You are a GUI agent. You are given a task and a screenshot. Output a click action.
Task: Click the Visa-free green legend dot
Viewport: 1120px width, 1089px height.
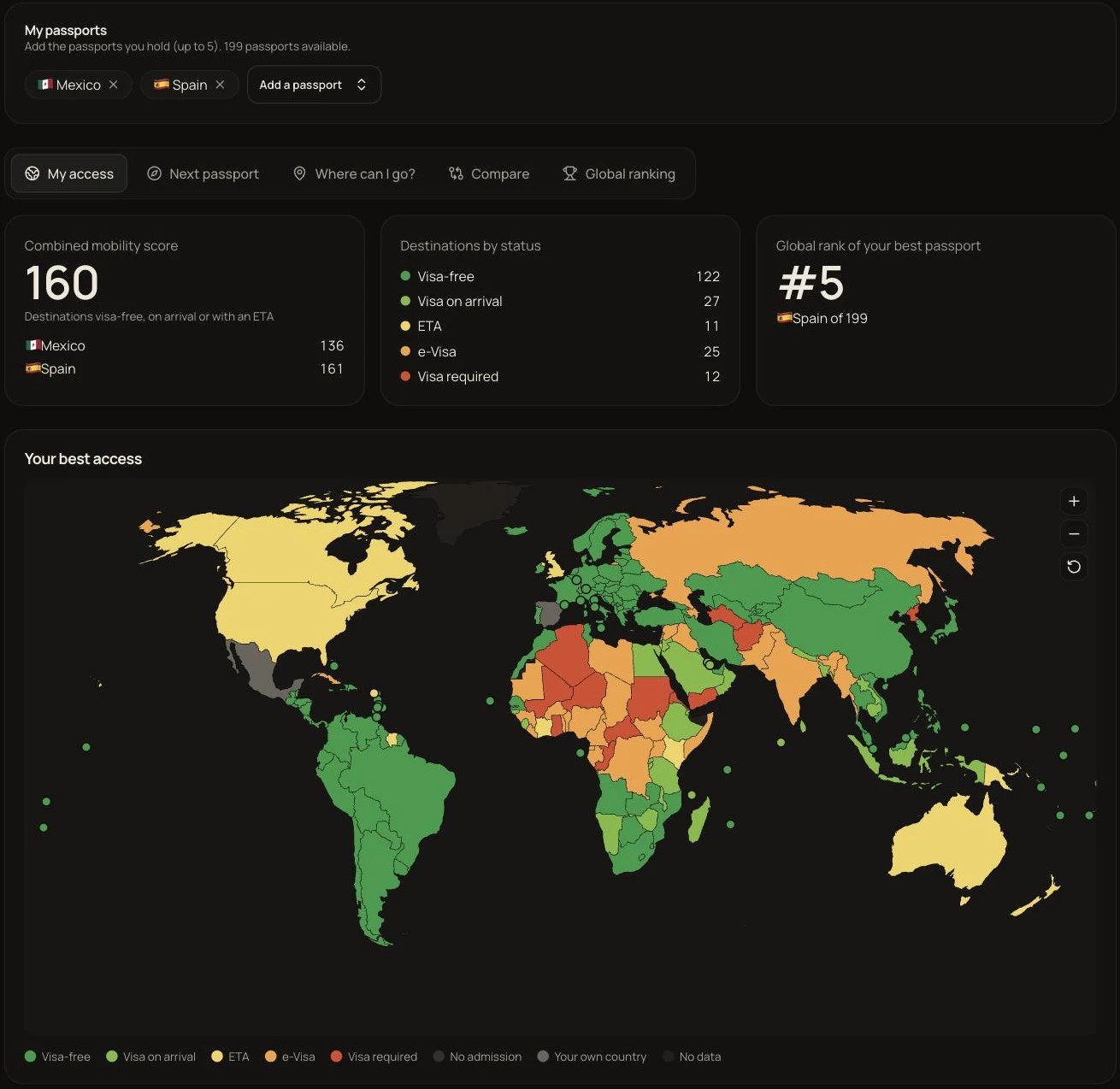pos(31,1057)
